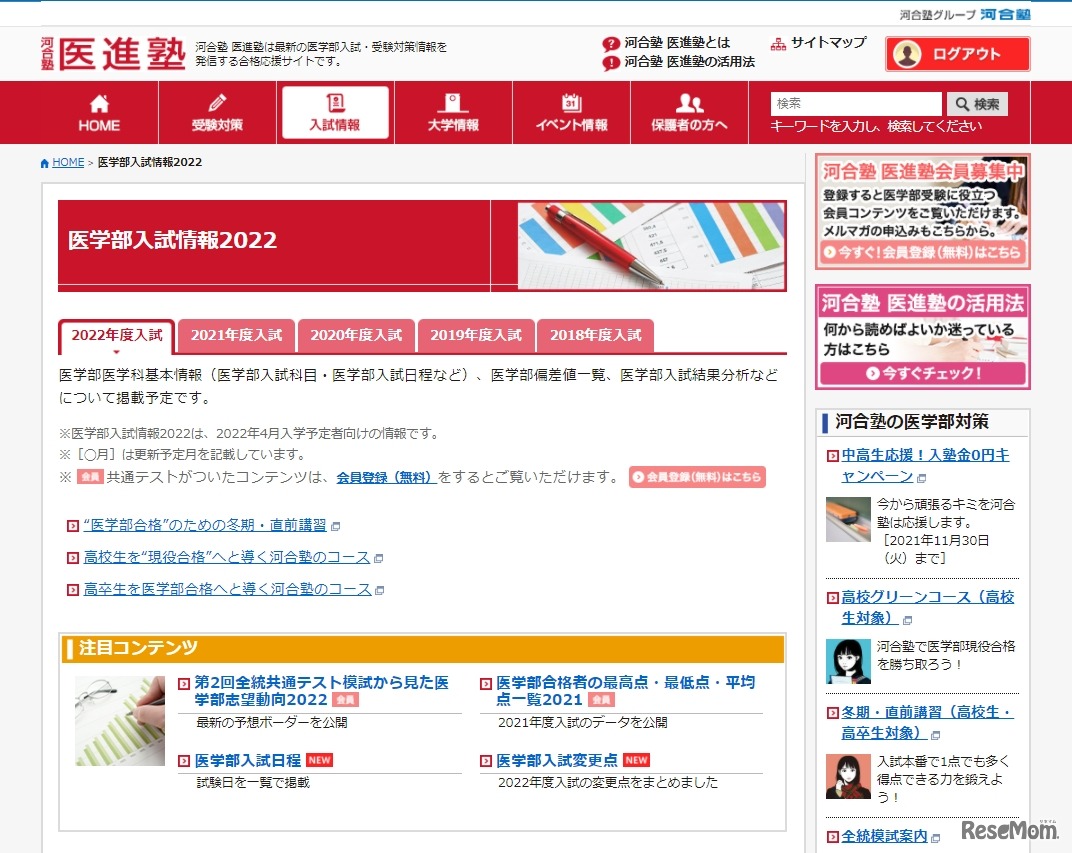Click the 河合塾グループ logo at top
The width and height of the screenshot is (1072, 853).
click(x=964, y=14)
